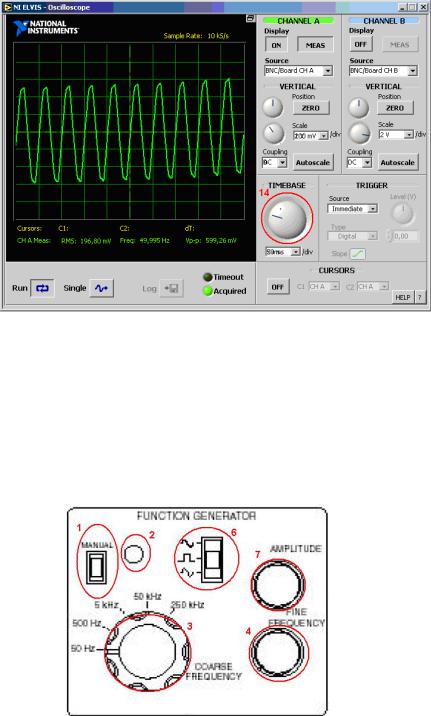Click the Freq 49,995 Hz measurement readout
The image size is (431, 716).
point(144,240)
